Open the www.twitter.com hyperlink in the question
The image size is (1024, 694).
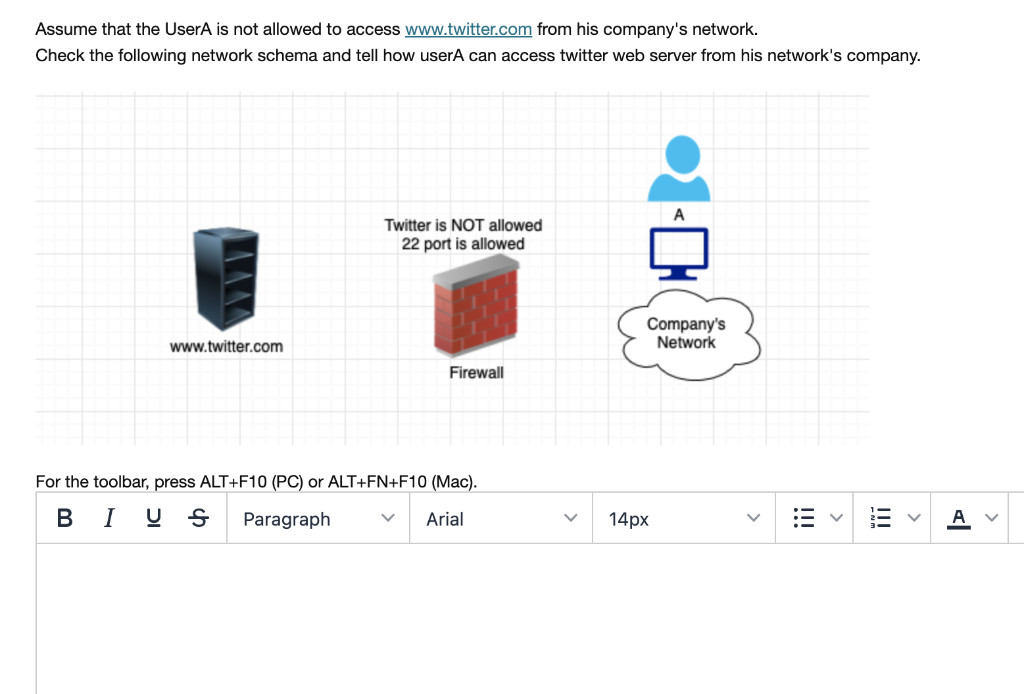point(468,29)
